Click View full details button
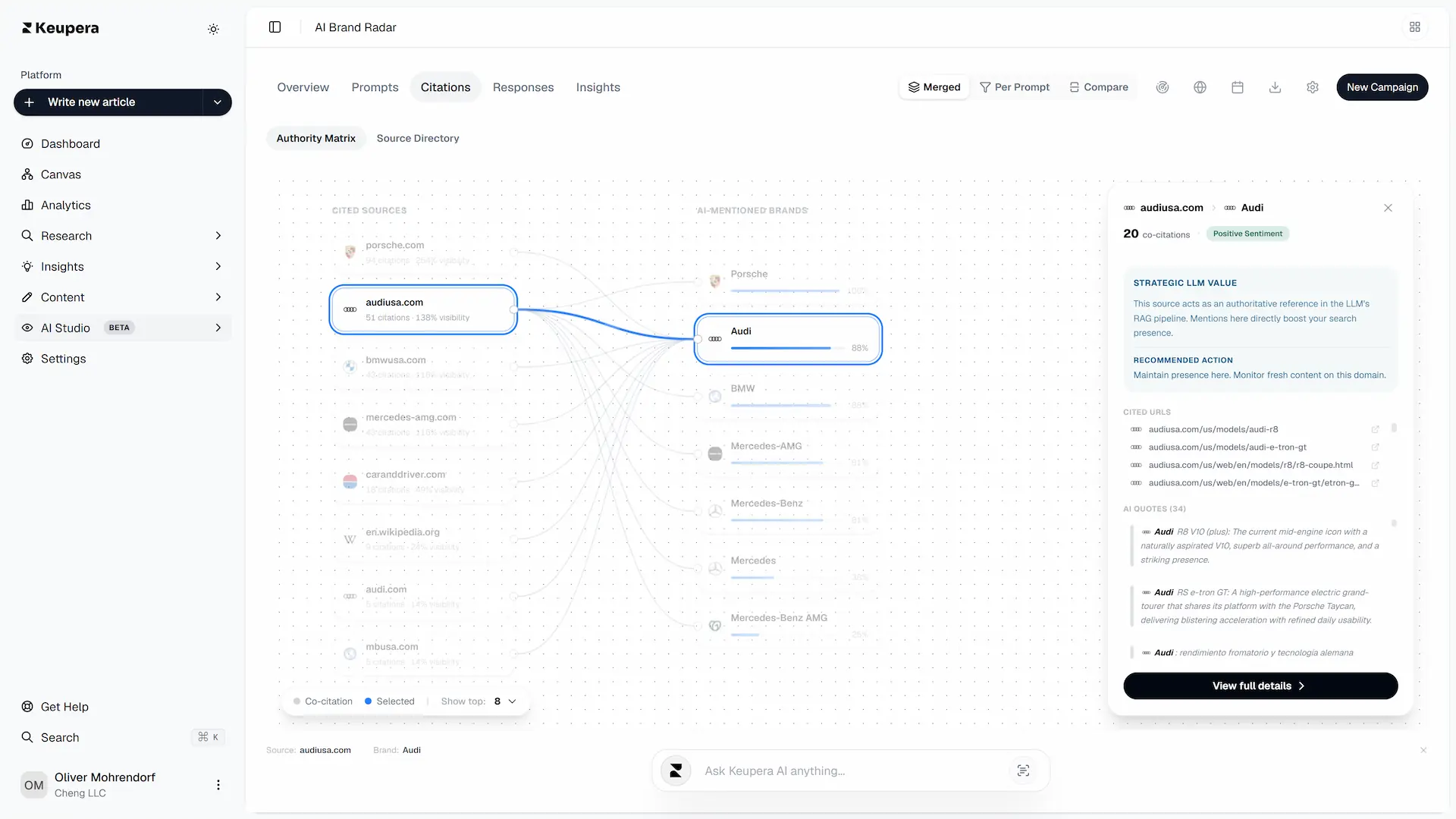Image resolution: width=1456 pixels, height=819 pixels. [x=1260, y=686]
